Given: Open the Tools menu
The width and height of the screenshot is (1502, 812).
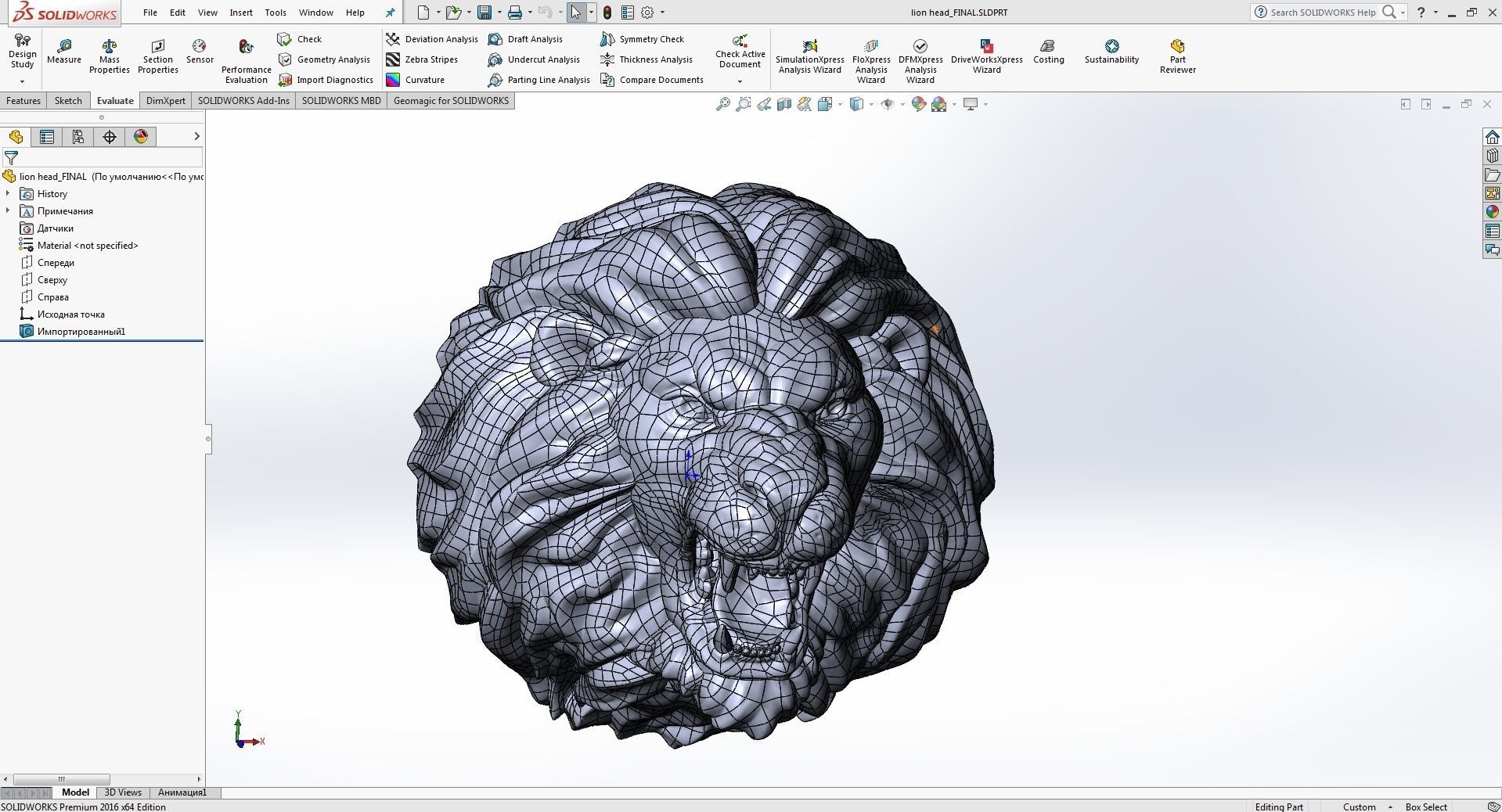Looking at the screenshot, I should coord(276,13).
